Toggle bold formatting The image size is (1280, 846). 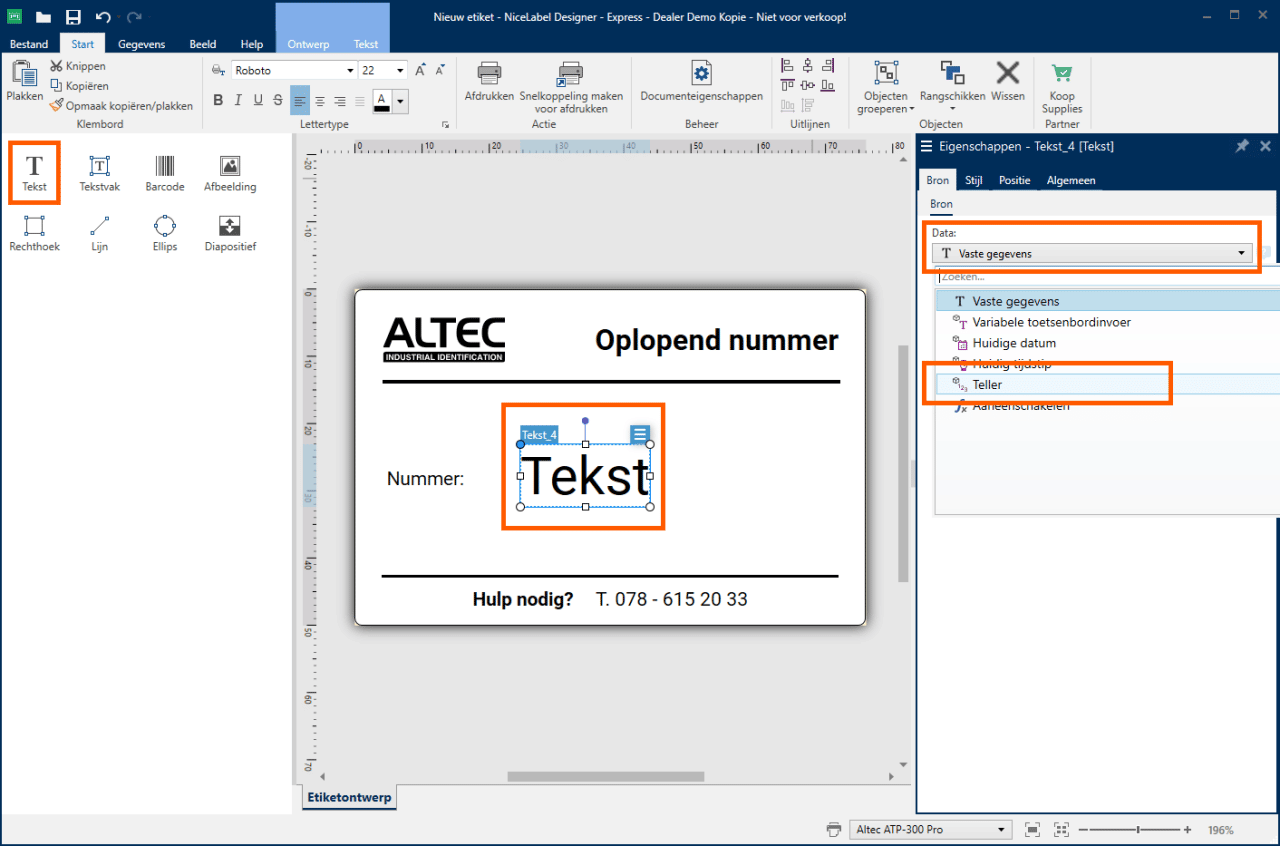(218, 100)
